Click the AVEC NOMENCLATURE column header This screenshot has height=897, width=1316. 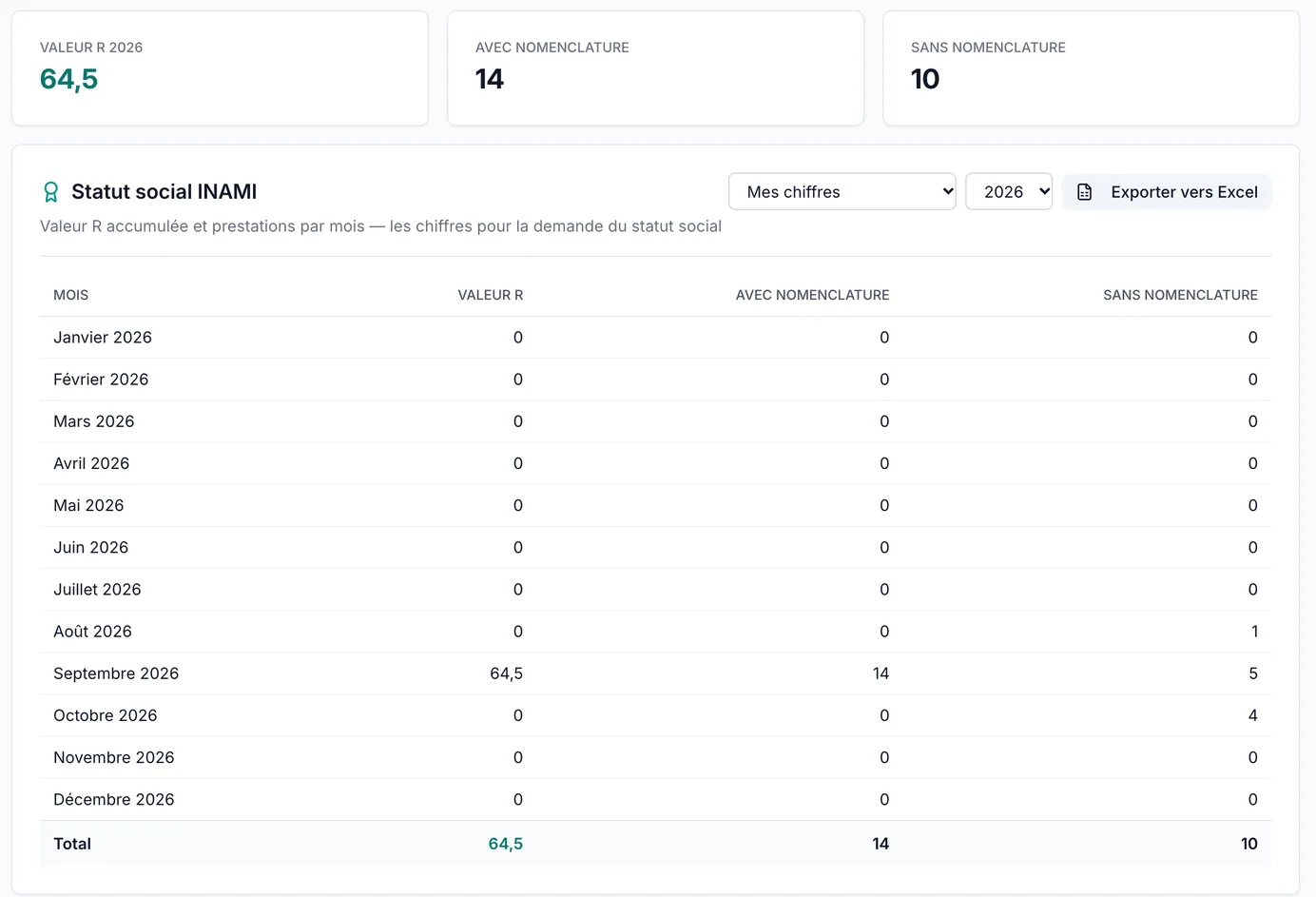pos(813,295)
